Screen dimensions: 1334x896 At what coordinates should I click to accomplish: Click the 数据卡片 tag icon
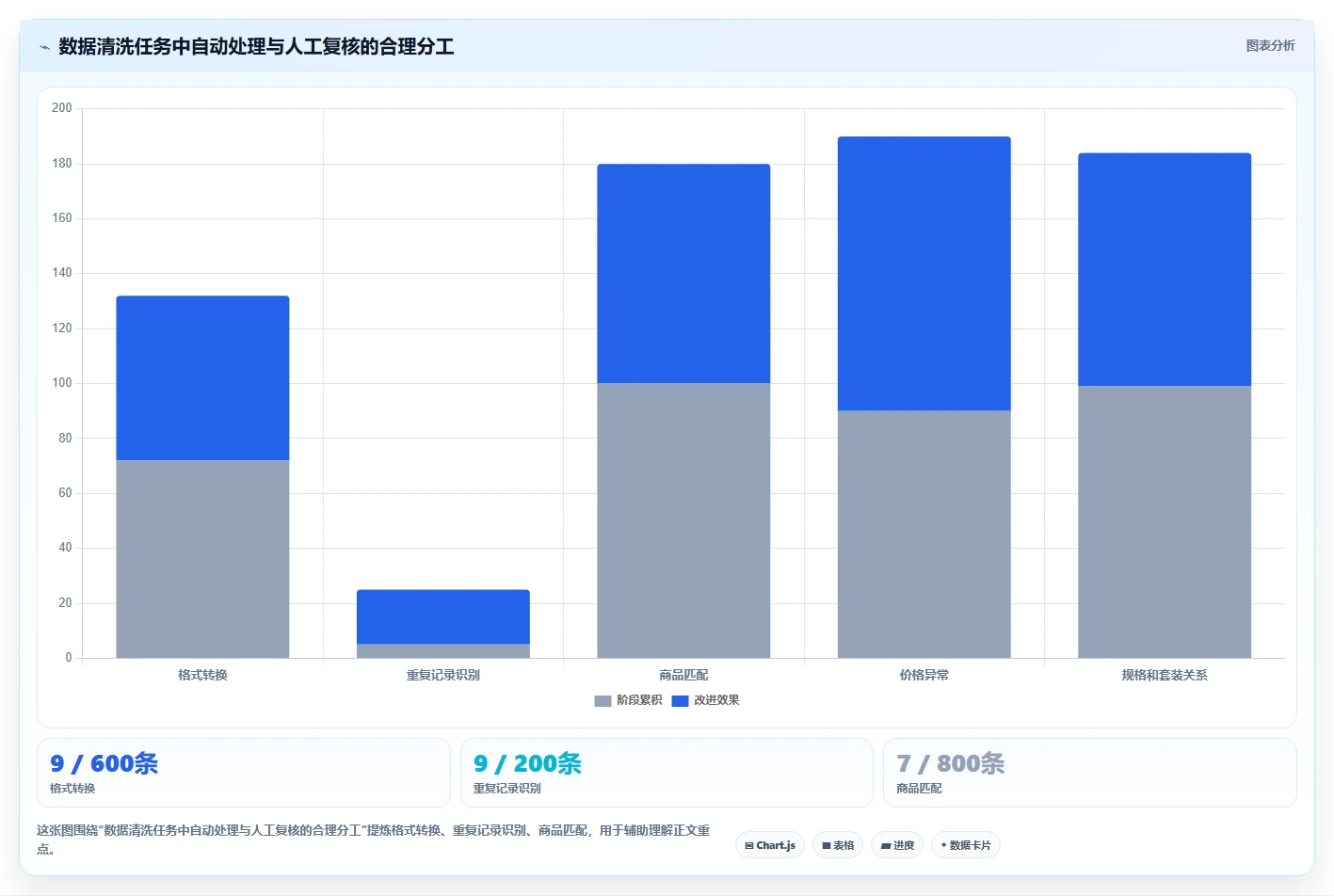(944, 845)
